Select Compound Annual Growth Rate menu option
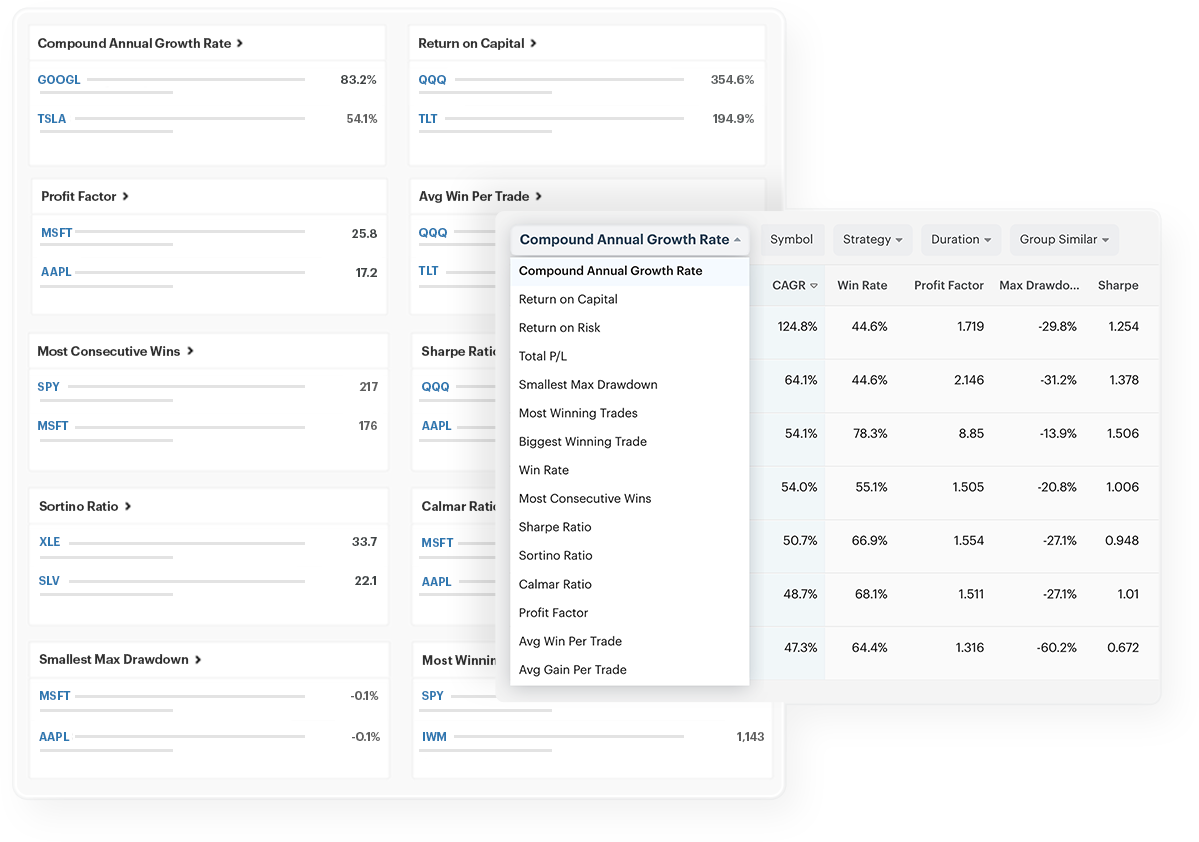This screenshot has width=1199, height=842. 629,271
